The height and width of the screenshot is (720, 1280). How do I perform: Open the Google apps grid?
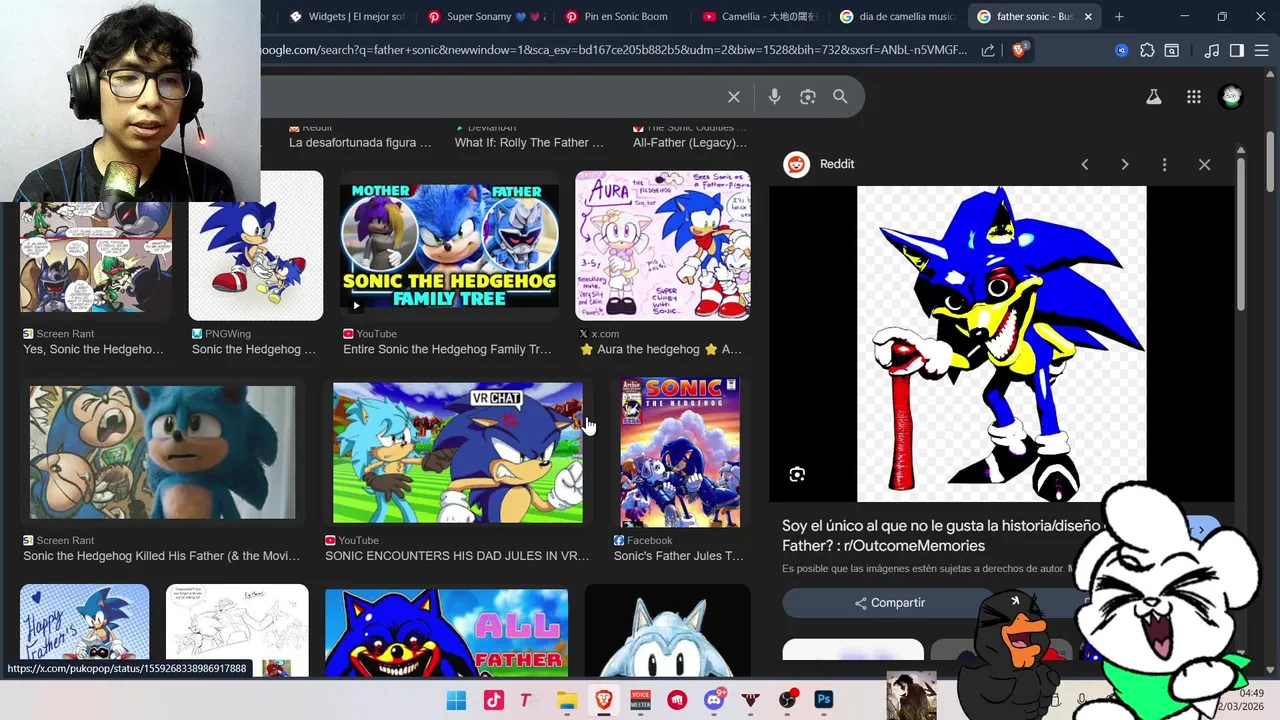click(1193, 97)
